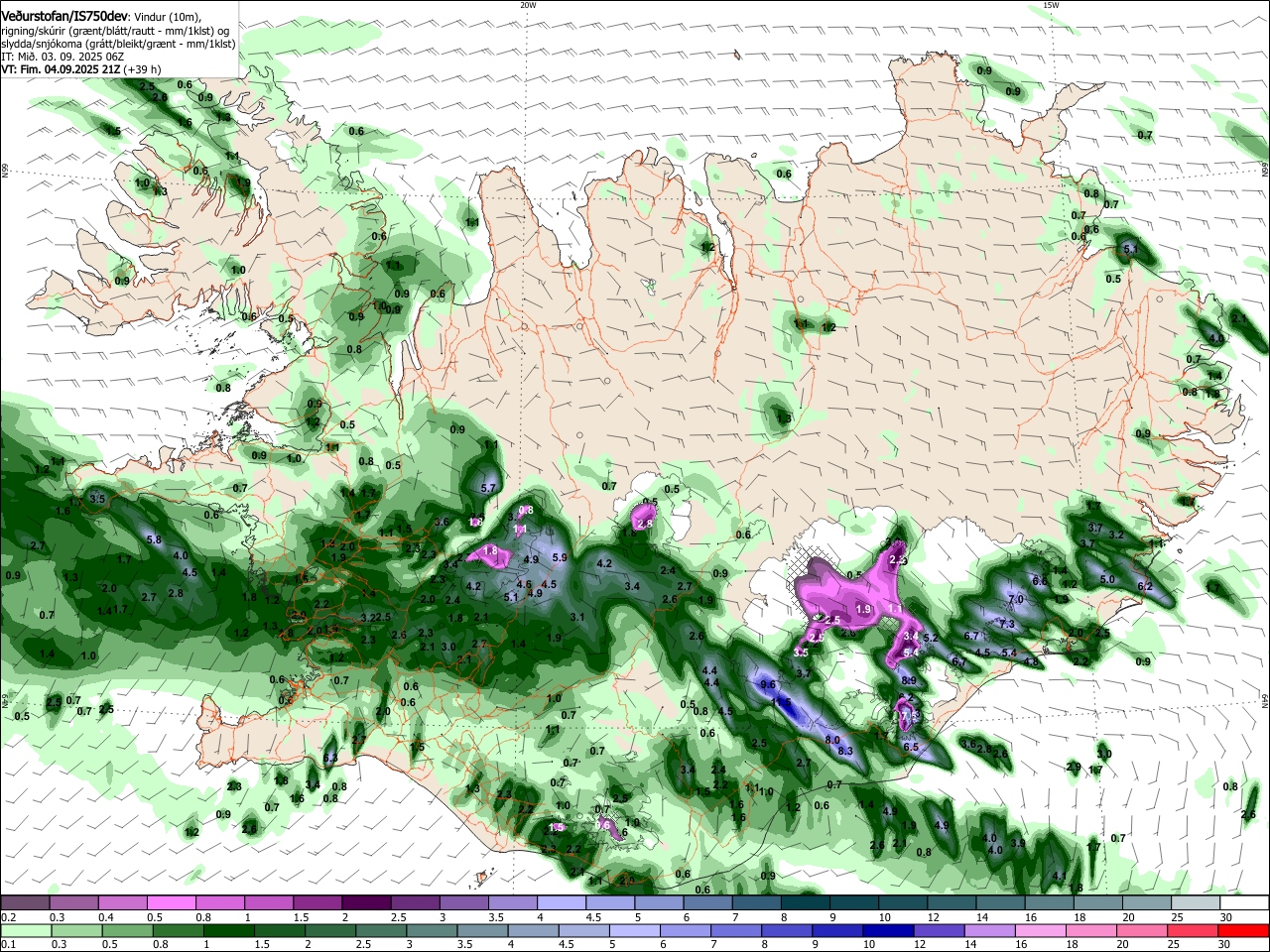Click the 'Veðurstofan/IS750dev' title text
The height and width of the screenshot is (952, 1270).
click(63, 17)
